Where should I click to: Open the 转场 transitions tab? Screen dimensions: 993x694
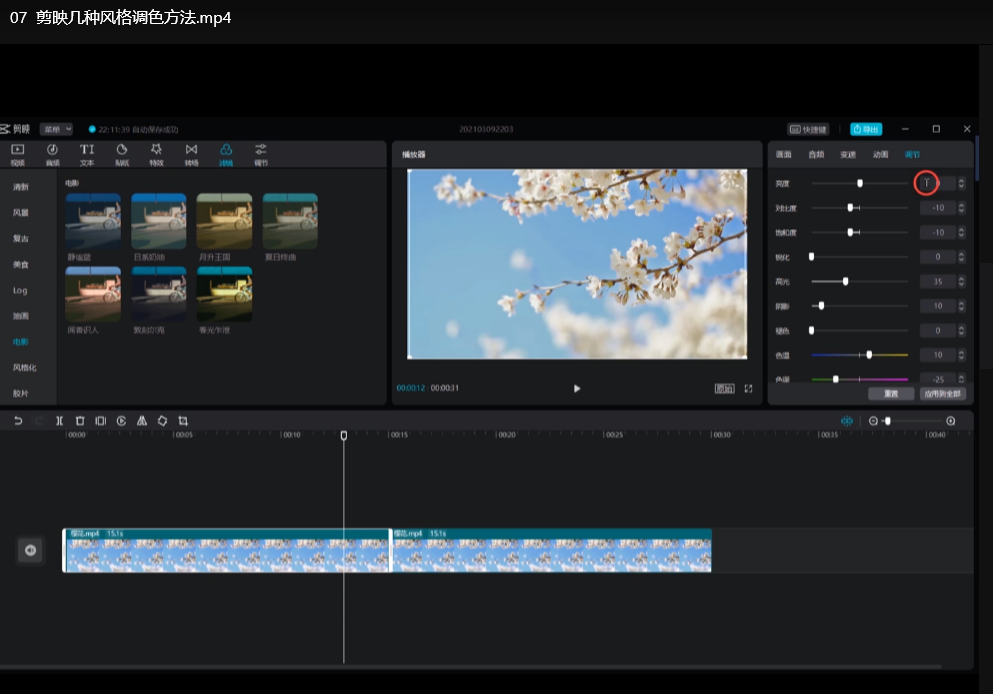[191, 155]
